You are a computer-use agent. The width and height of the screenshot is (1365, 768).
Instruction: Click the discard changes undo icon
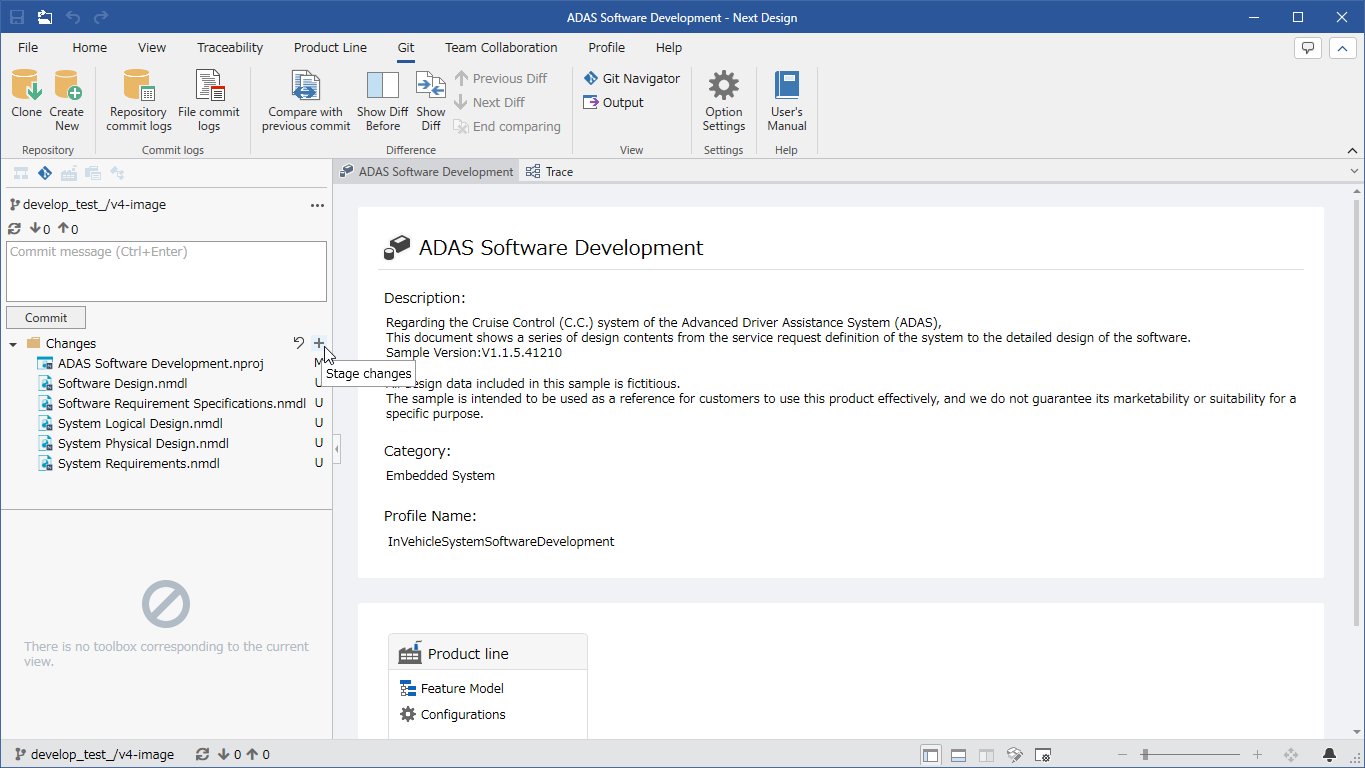click(x=298, y=343)
